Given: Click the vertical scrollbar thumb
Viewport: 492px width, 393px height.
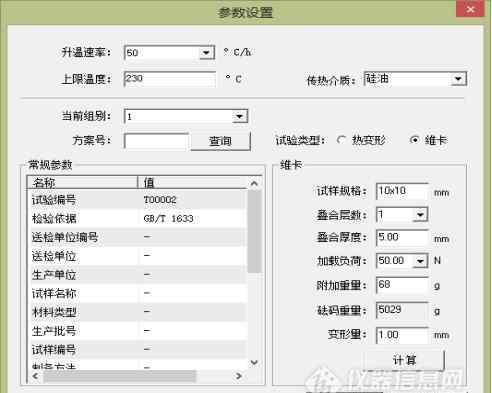Looking at the screenshot, I should click(254, 232).
